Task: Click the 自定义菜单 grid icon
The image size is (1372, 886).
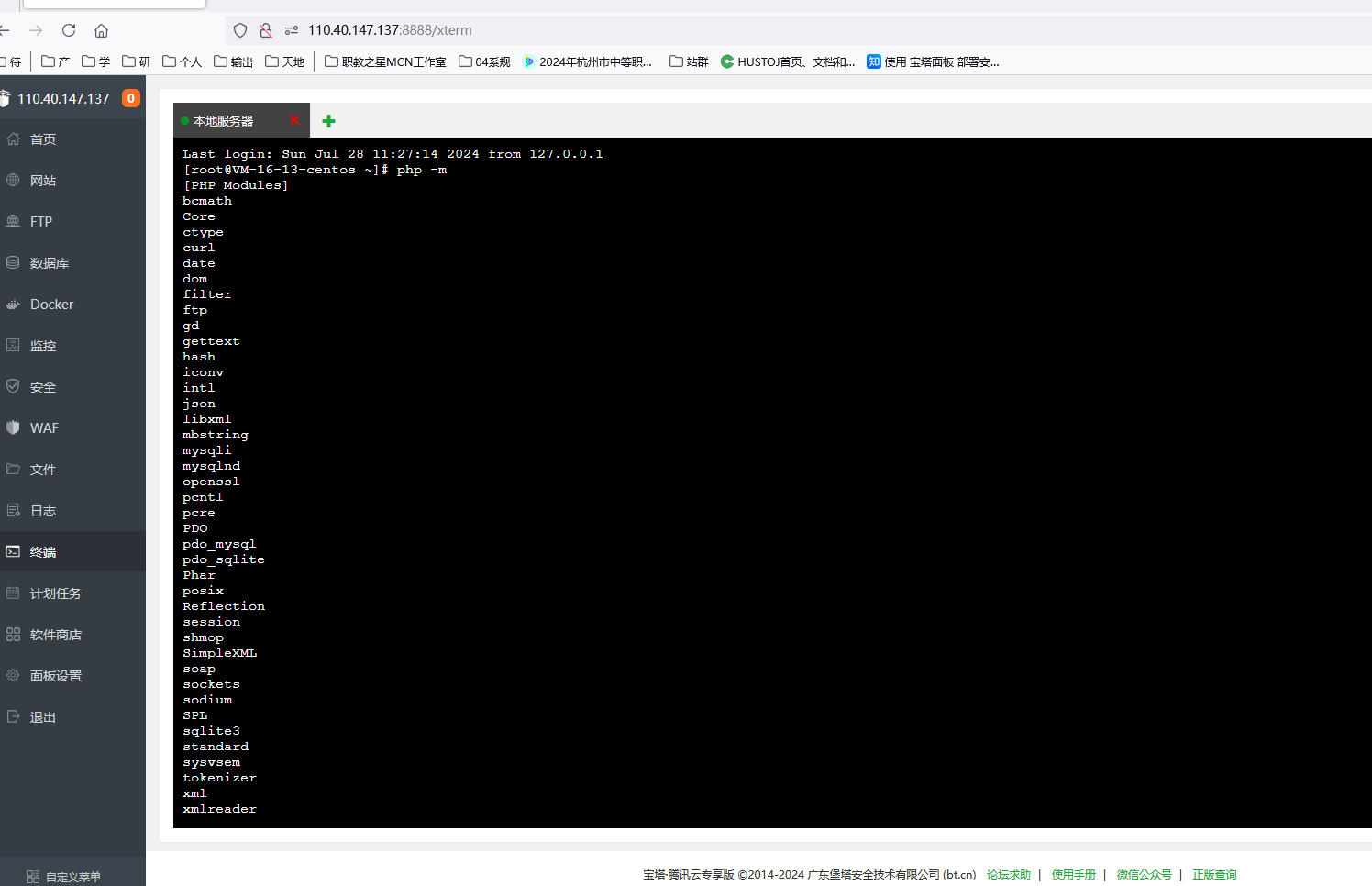Action: click(x=33, y=877)
